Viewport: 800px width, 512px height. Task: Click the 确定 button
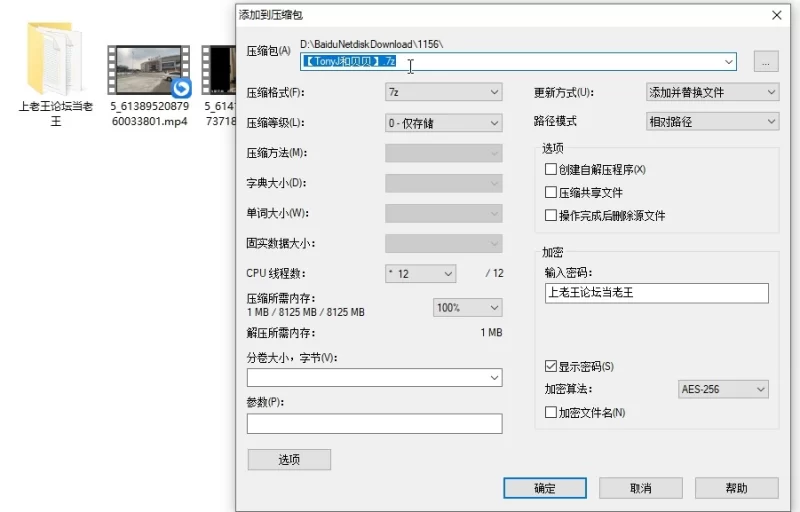pyautogui.click(x=544, y=488)
